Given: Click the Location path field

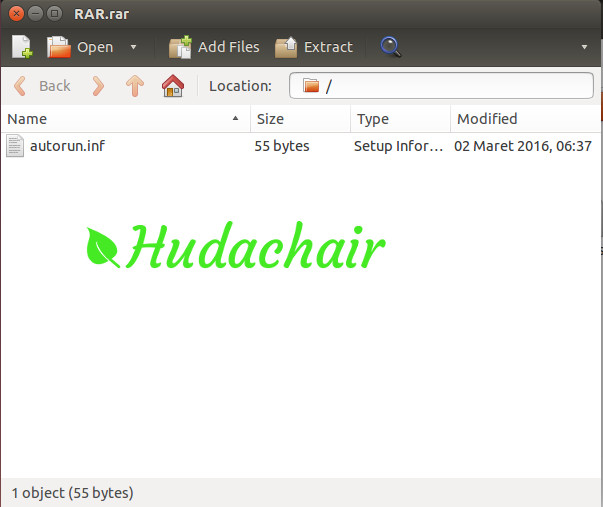Looking at the screenshot, I should (441, 85).
